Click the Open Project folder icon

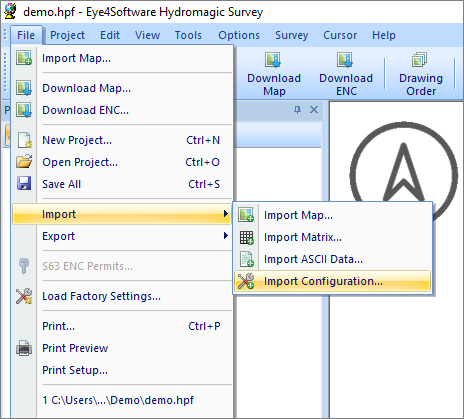(x=24, y=162)
